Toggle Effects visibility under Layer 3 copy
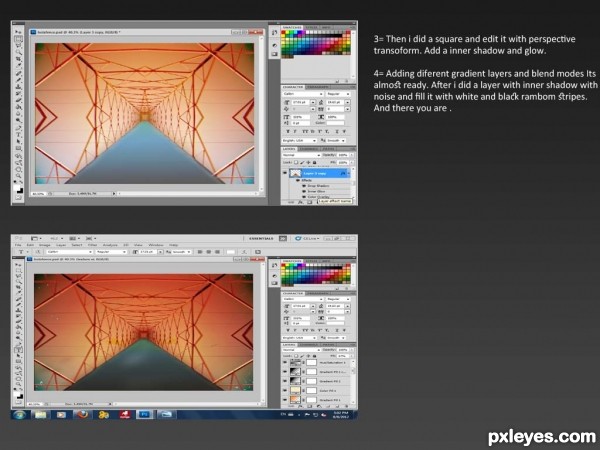This screenshot has width=600, height=450. tap(298, 180)
